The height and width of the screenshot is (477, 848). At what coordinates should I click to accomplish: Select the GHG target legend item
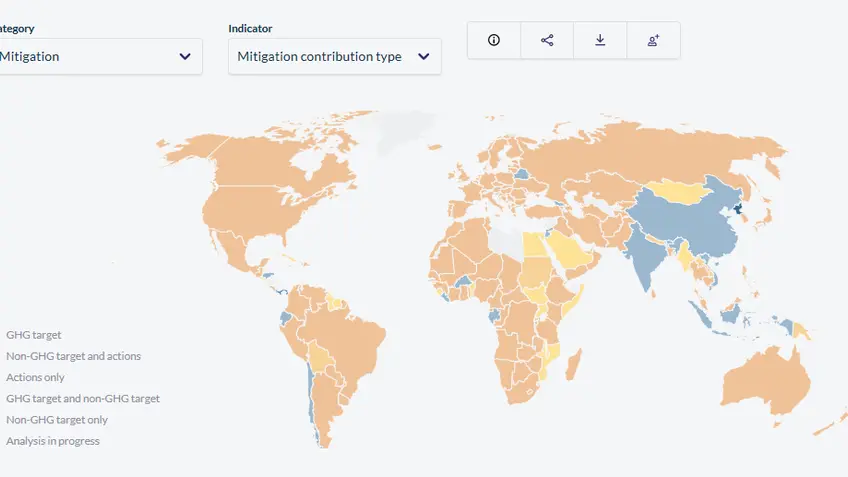point(34,335)
